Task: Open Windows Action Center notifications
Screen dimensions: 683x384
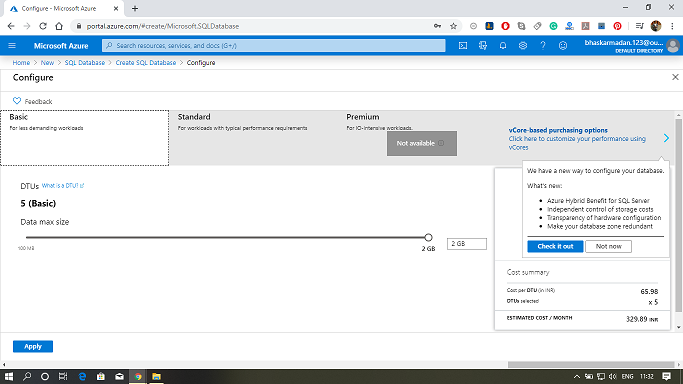Action: coord(666,377)
